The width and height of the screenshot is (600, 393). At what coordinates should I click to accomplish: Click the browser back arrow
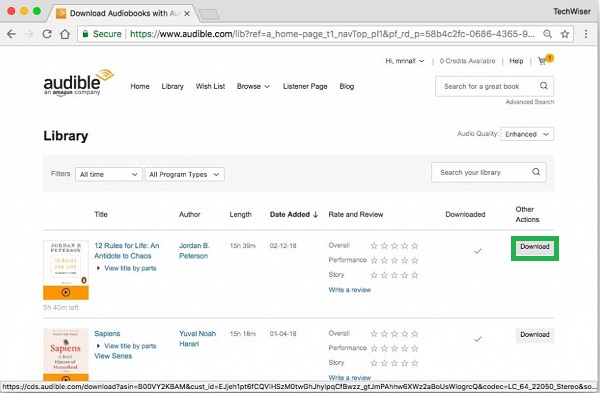11,34
